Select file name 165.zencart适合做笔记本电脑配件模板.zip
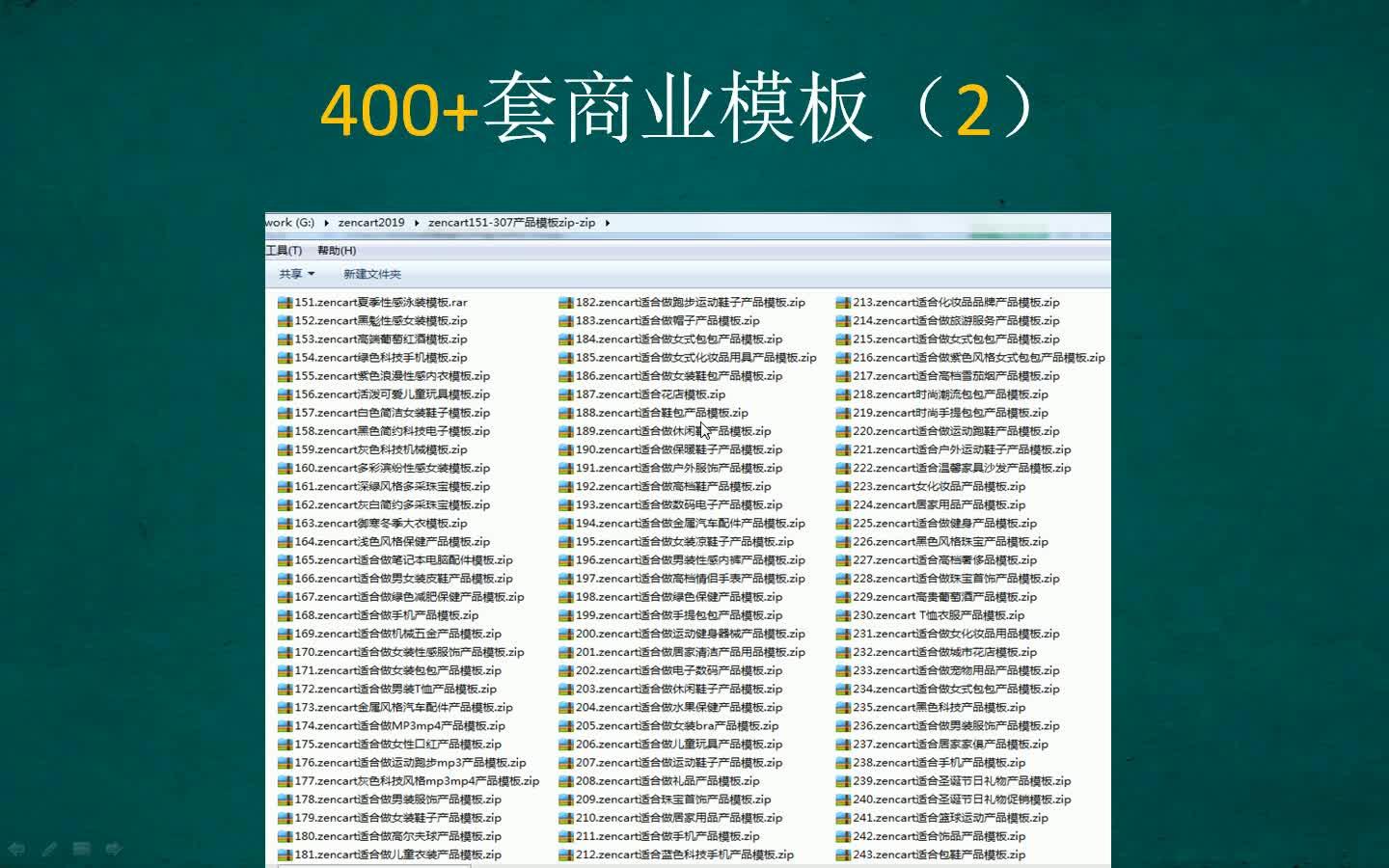 pyautogui.click(x=404, y=560)
